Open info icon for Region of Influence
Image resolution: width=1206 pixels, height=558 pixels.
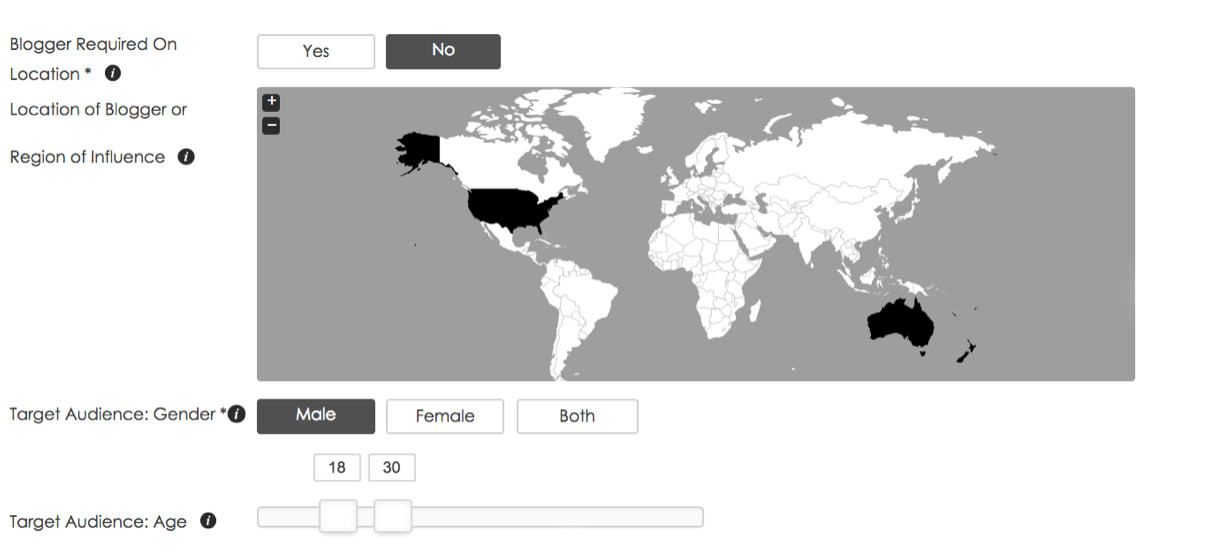click(x=186, y=157)
